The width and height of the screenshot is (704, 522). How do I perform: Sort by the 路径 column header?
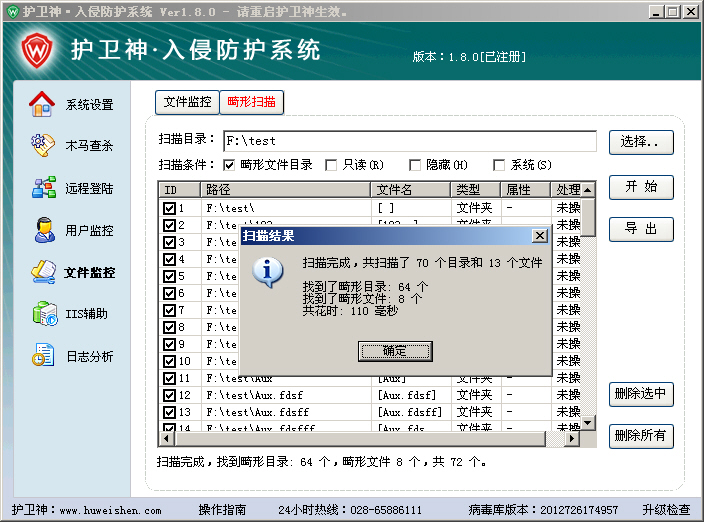[x=286, y=190]
